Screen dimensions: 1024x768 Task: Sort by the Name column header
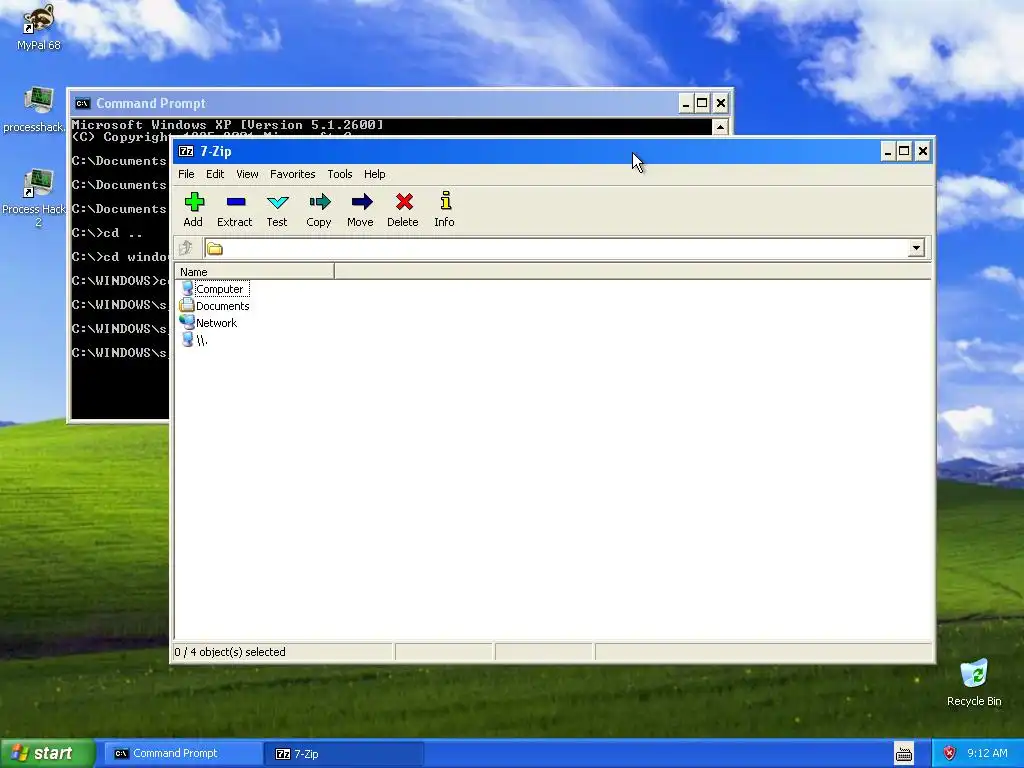point(254,272)
